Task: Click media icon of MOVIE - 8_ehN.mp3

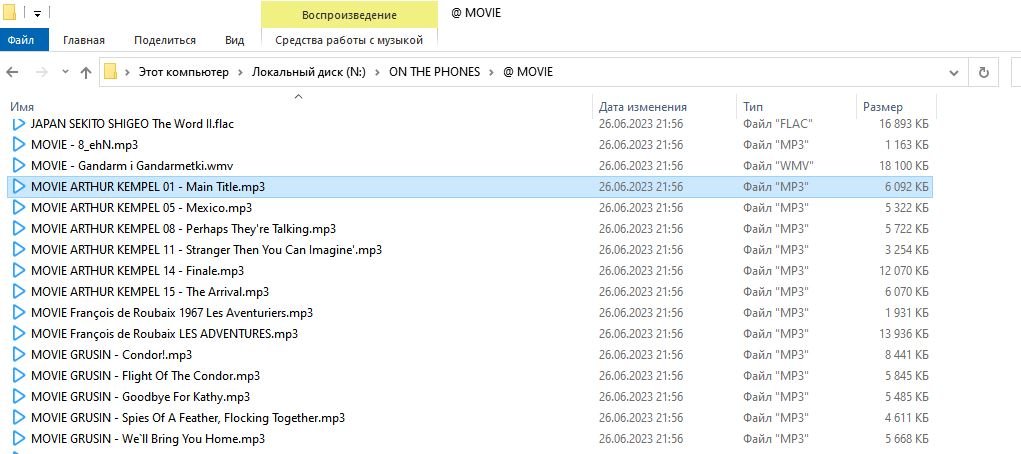Action: click(19, 145)
